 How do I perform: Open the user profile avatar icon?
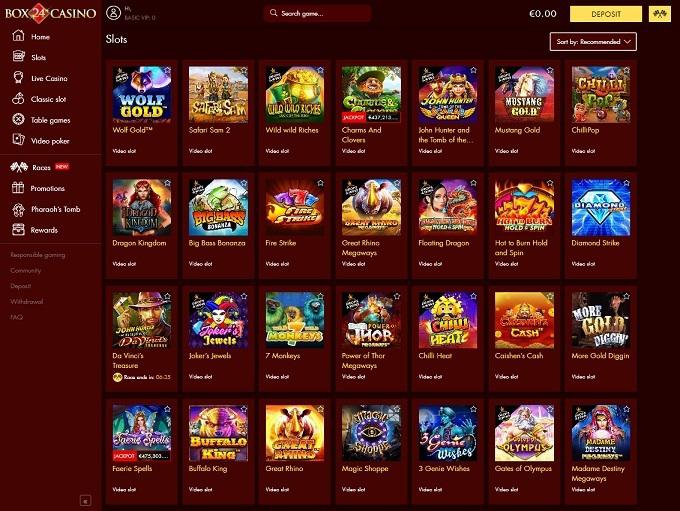tap(113, 13)
